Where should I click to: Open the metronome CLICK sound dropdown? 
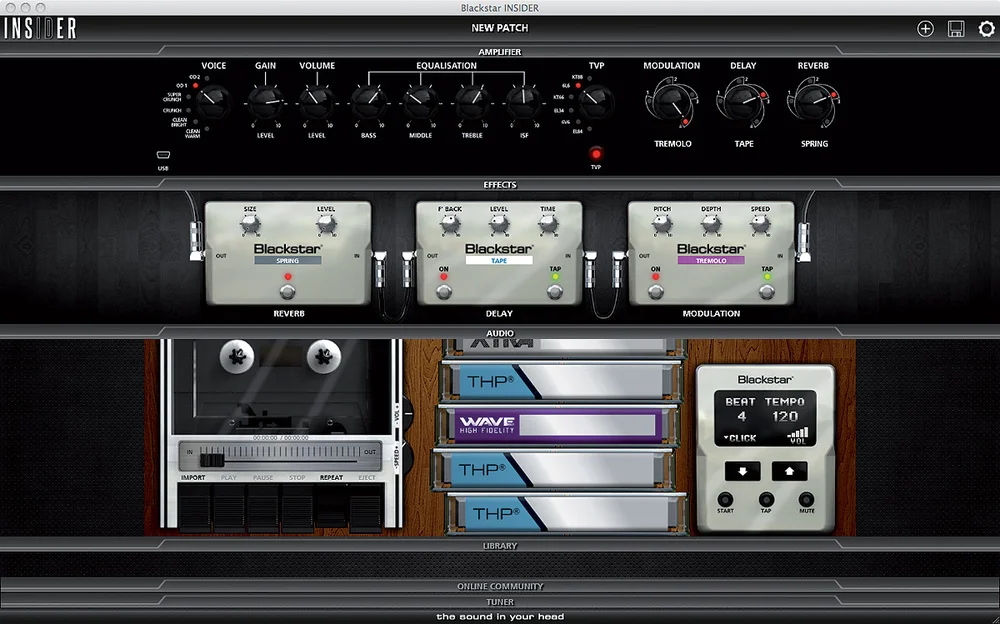740,438
